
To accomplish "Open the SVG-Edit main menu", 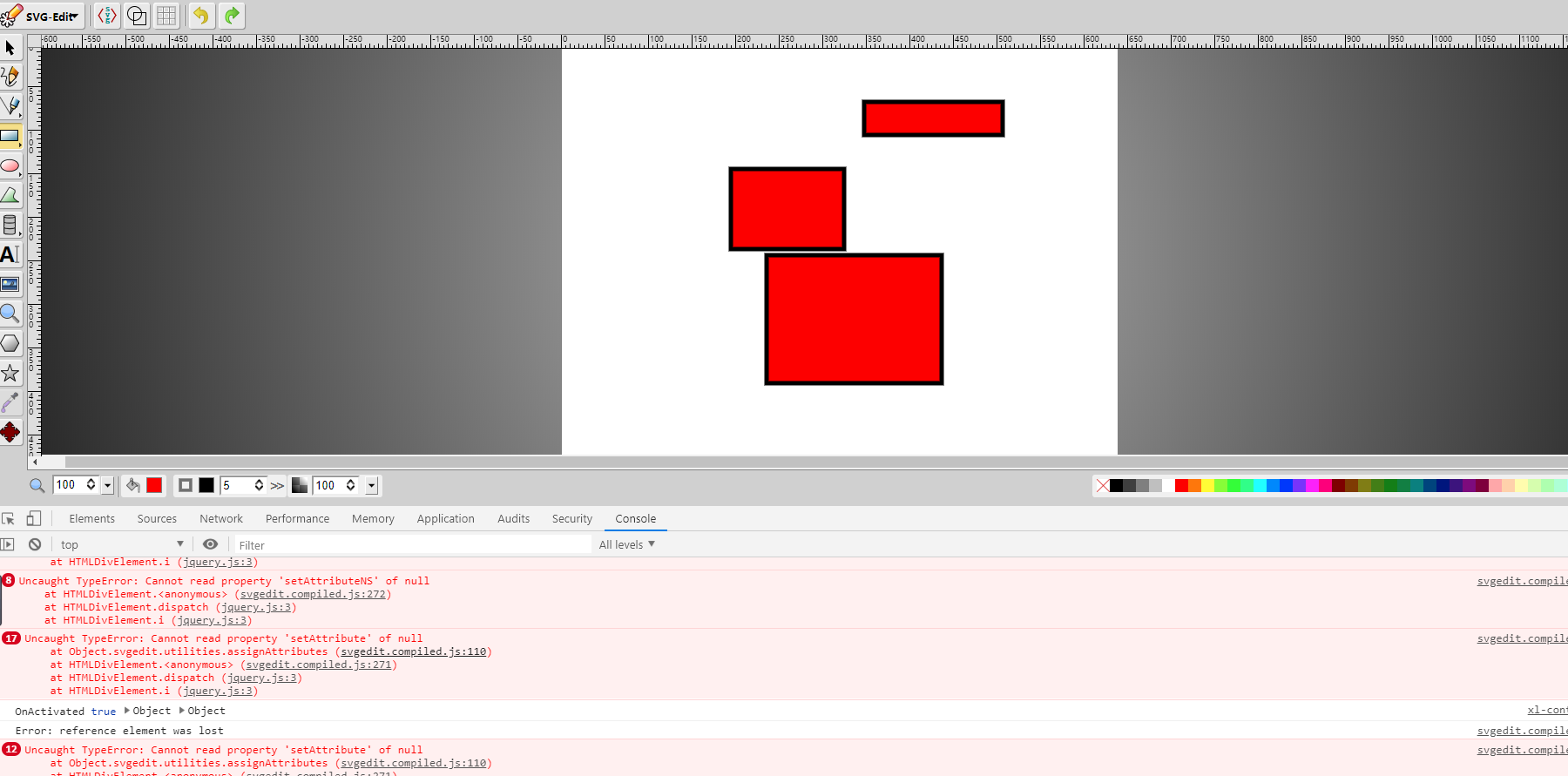I will (42, 16).
